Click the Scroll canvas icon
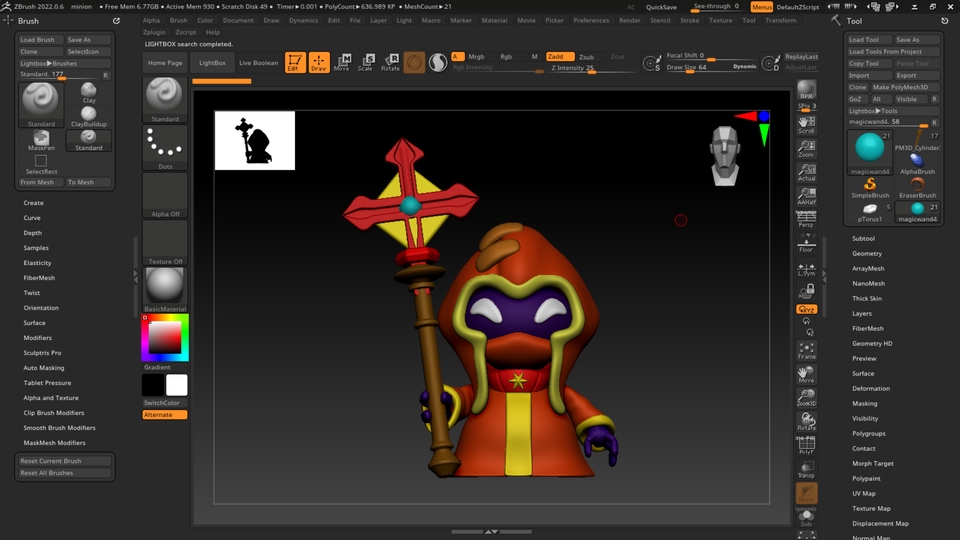Image resolution: width=960 pixels, height=540 pixels. [806, 124]
